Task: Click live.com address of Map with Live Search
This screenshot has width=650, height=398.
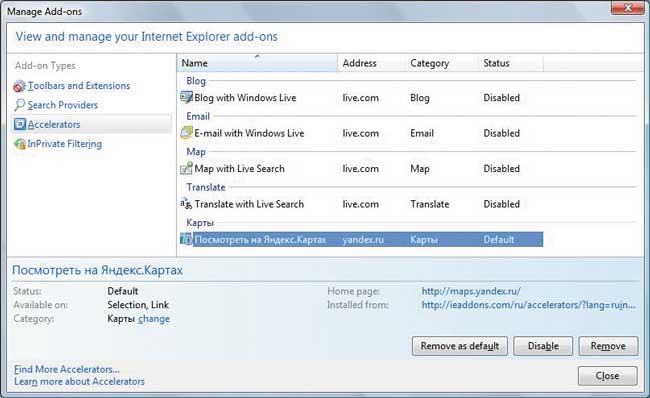Action: (x=361, y=169)
